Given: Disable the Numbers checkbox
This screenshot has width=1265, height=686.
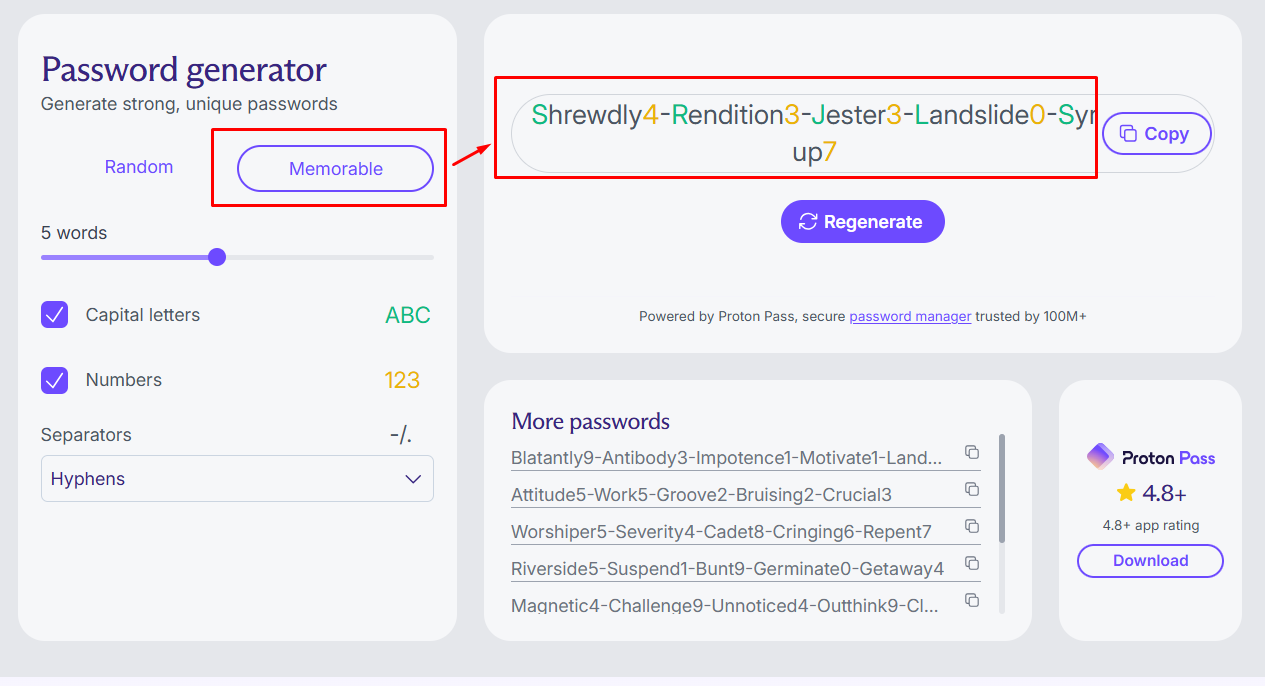Looking at the screenshot, I should coord(53,380).
